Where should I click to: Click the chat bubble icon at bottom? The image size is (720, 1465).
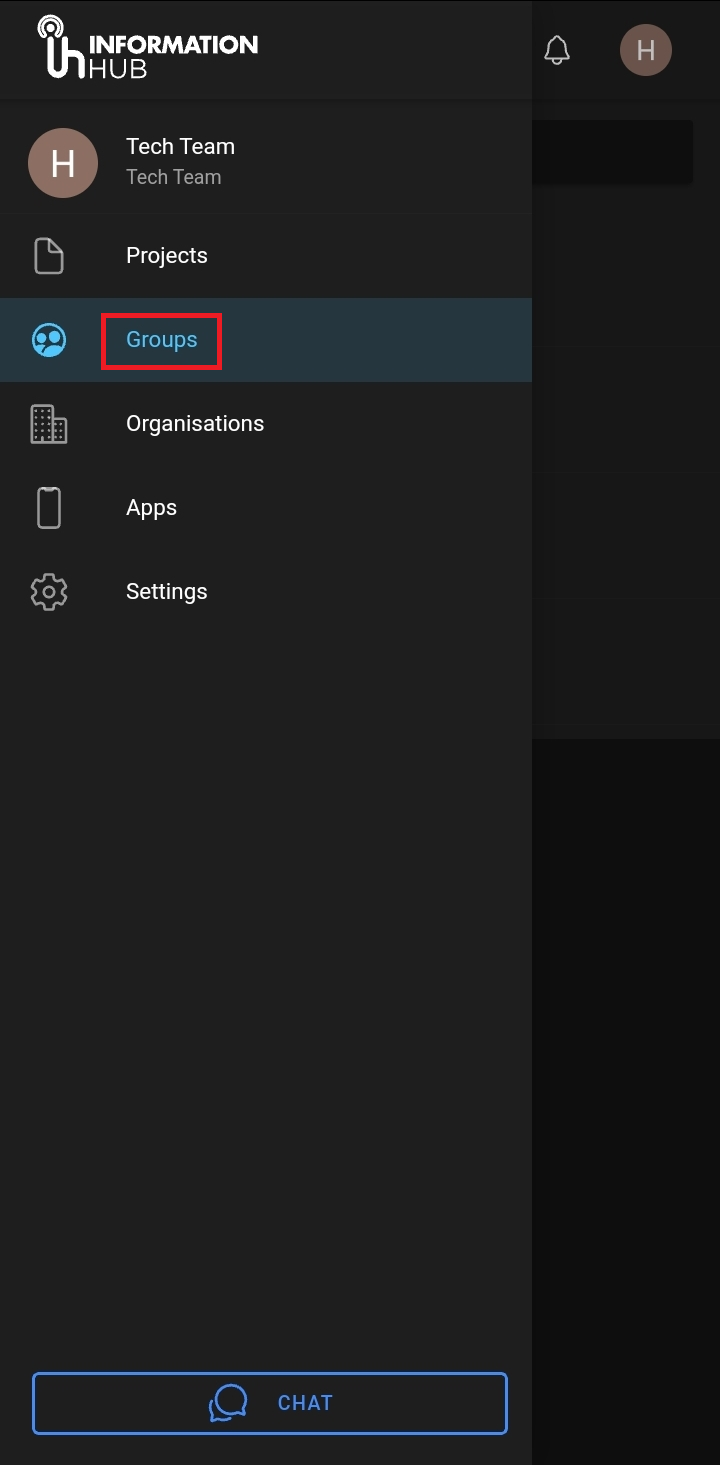tap(228, 1403)
